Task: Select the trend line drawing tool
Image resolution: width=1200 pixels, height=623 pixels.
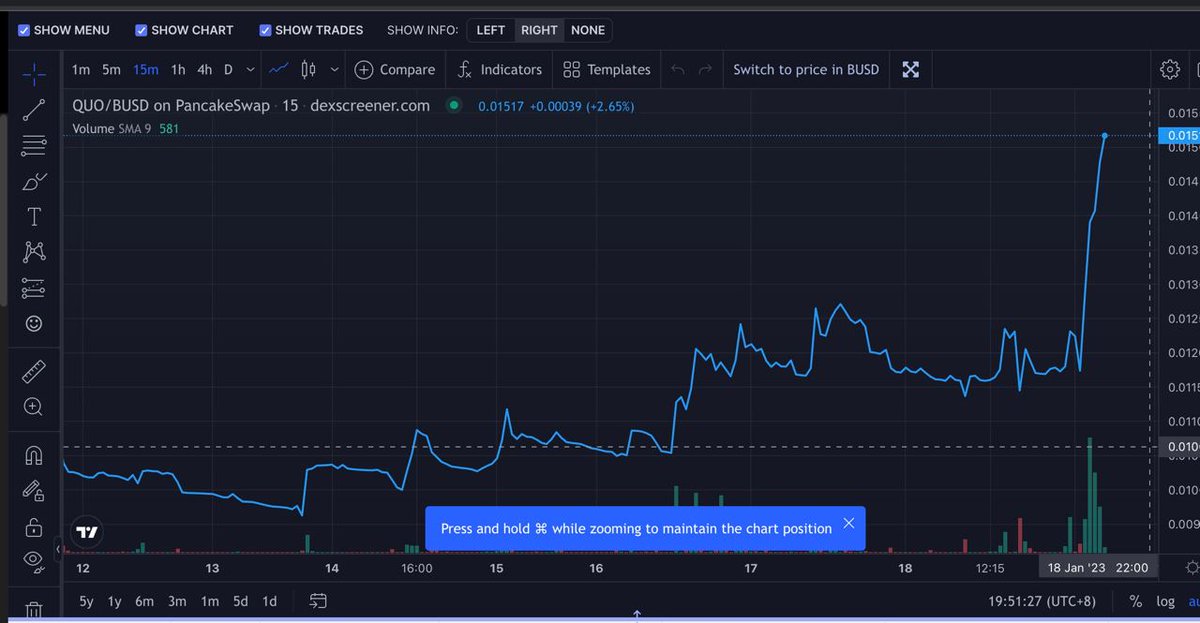Action: [34, 110]
